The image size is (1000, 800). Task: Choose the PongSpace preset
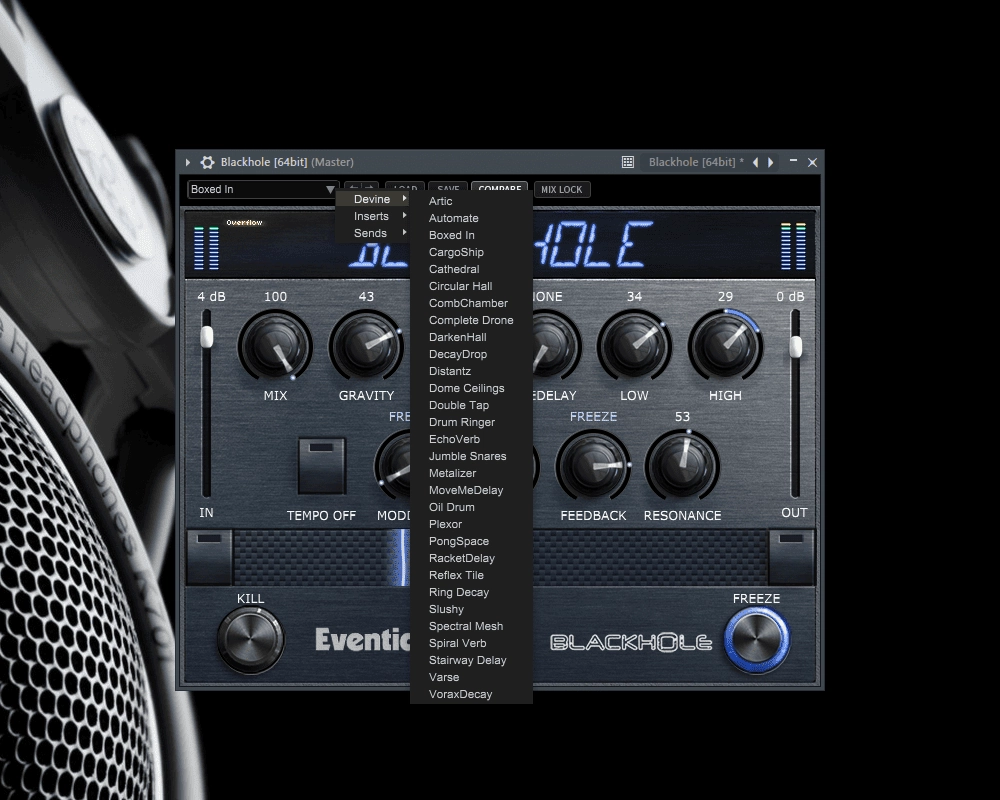(471, 542)
